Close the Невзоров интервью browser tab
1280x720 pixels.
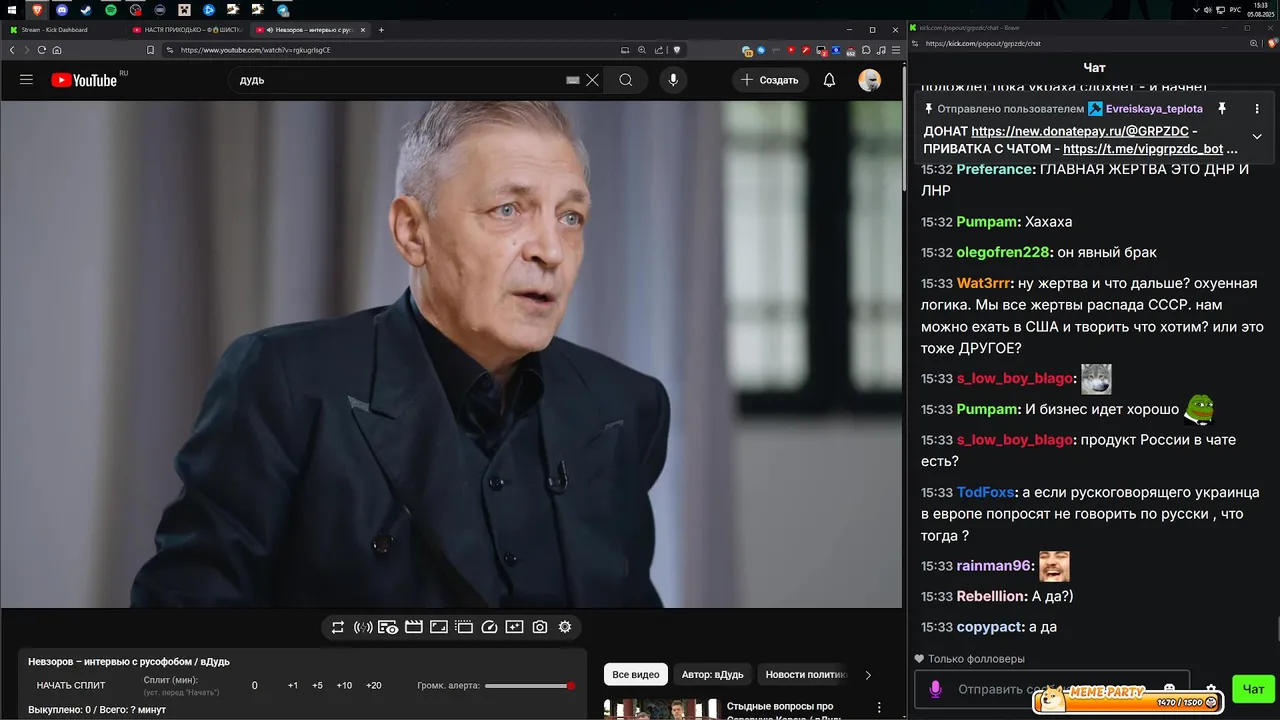point(363,30)
